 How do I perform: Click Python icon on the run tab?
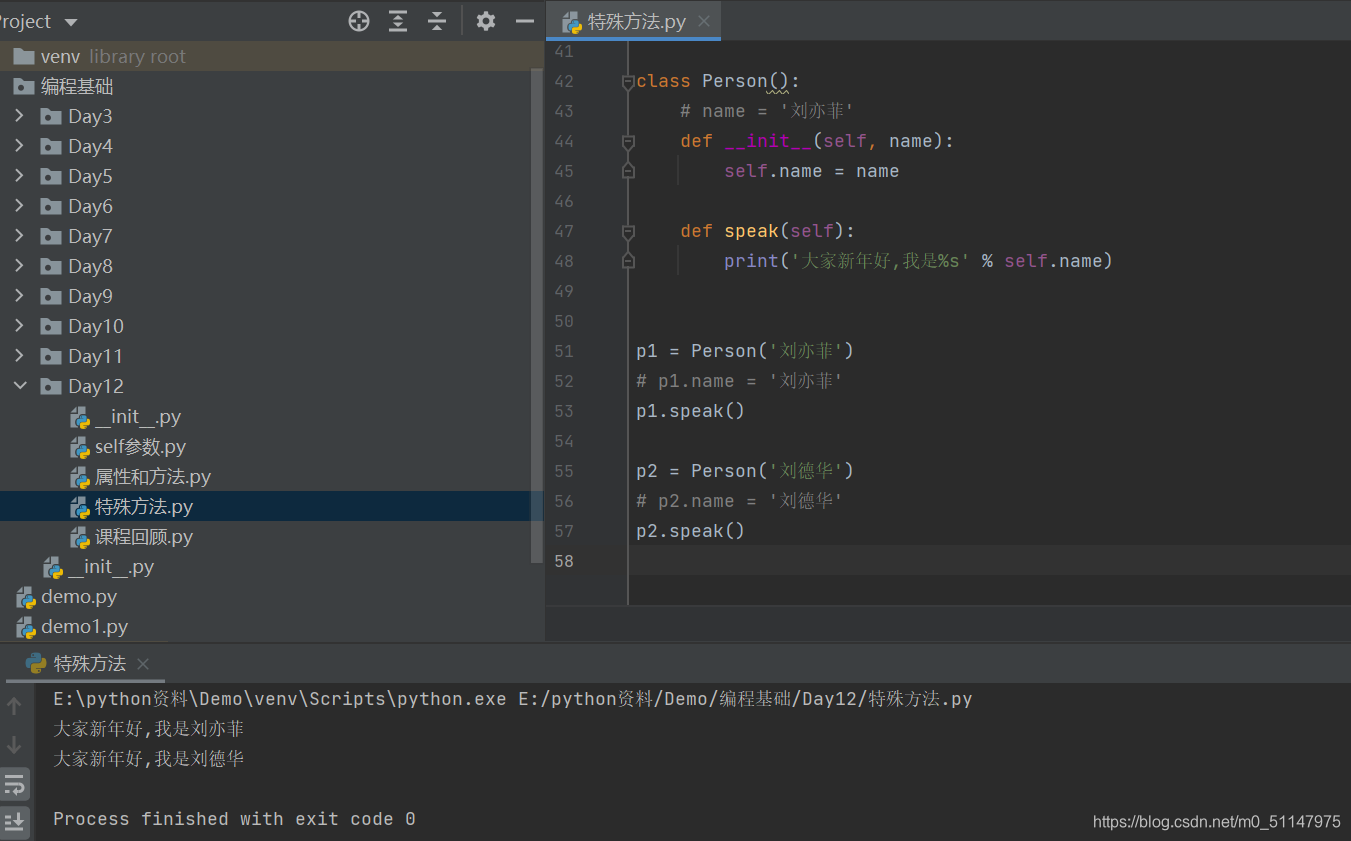(x=37, y=663)
